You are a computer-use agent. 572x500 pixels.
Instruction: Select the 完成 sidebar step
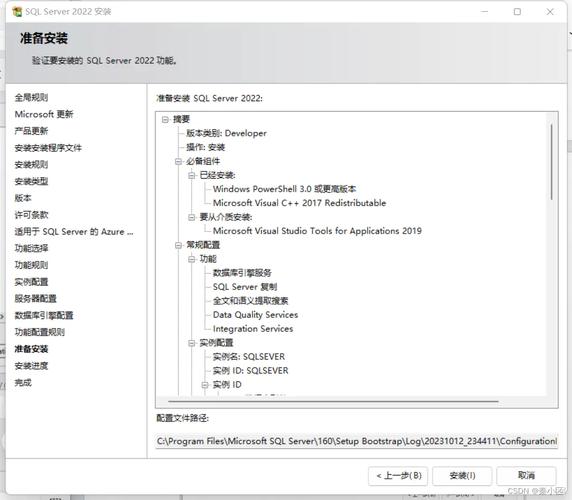[23, 383]
